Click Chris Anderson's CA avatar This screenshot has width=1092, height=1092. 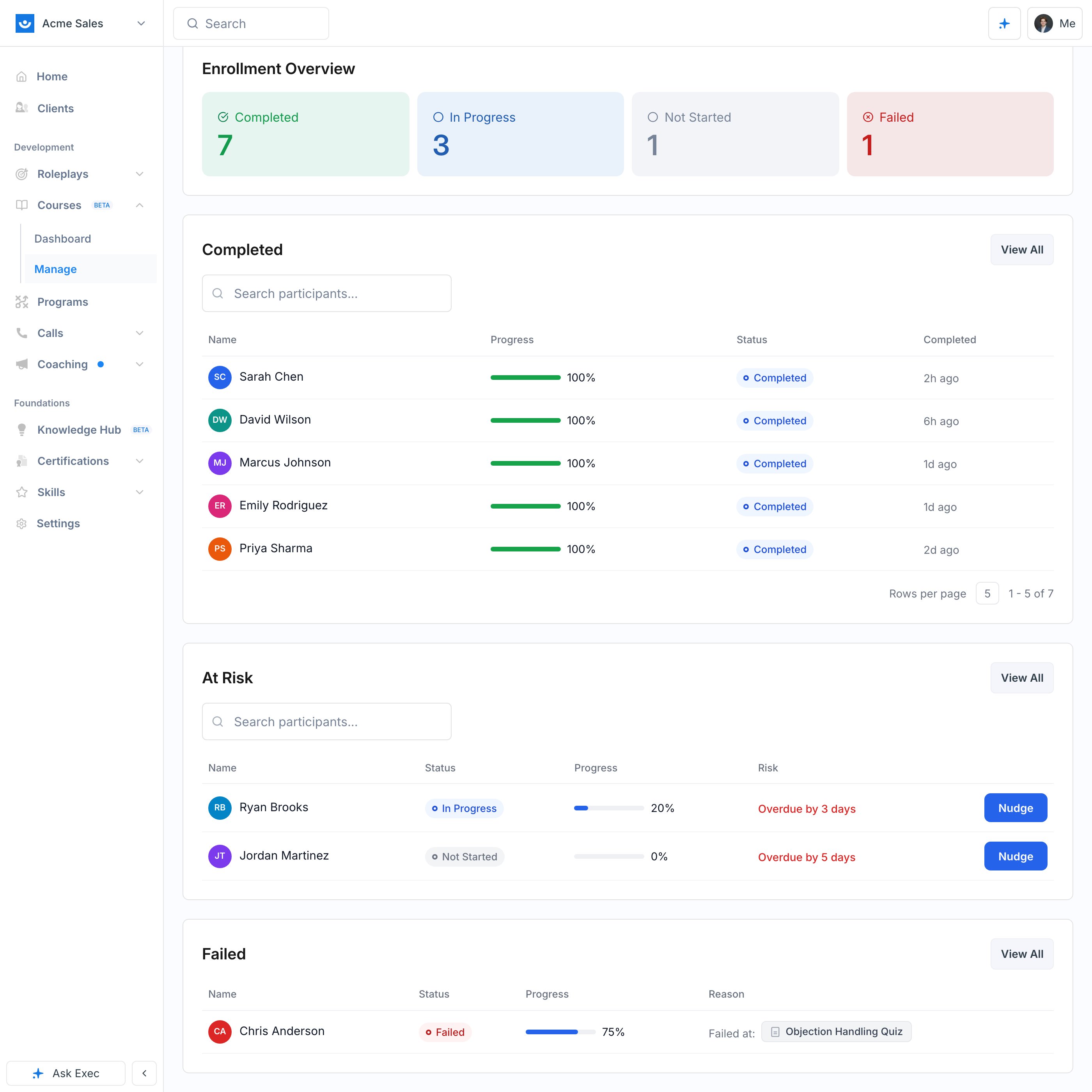click(220, 1032)
